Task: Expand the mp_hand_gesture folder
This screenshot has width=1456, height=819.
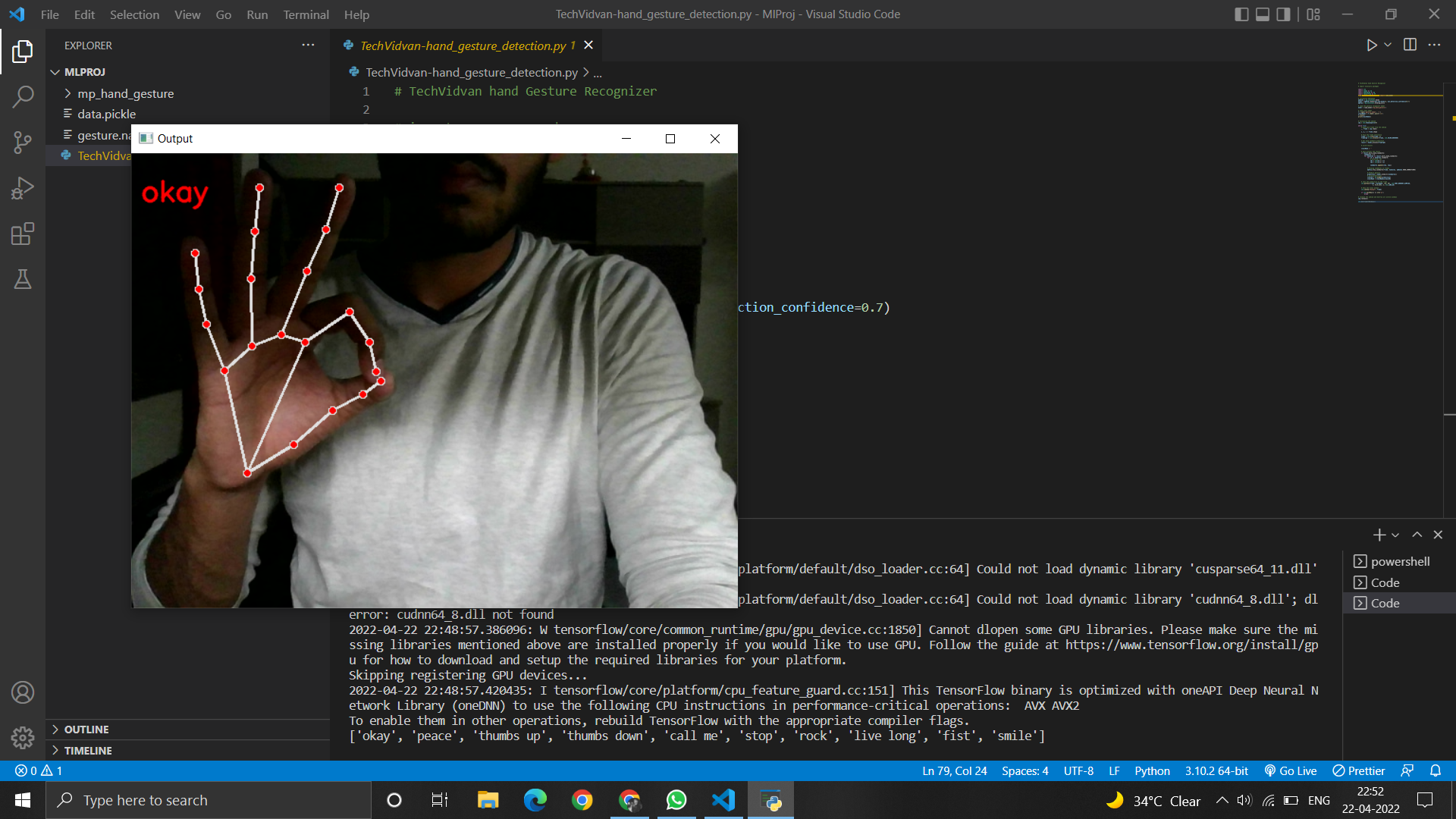Action: click(x=125, y=93)
